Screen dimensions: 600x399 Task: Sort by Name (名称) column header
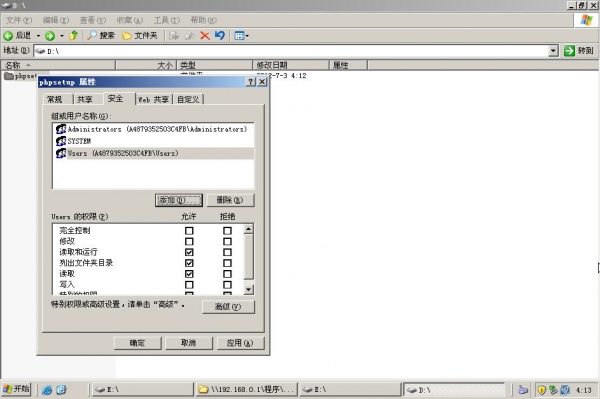(58, 65)
